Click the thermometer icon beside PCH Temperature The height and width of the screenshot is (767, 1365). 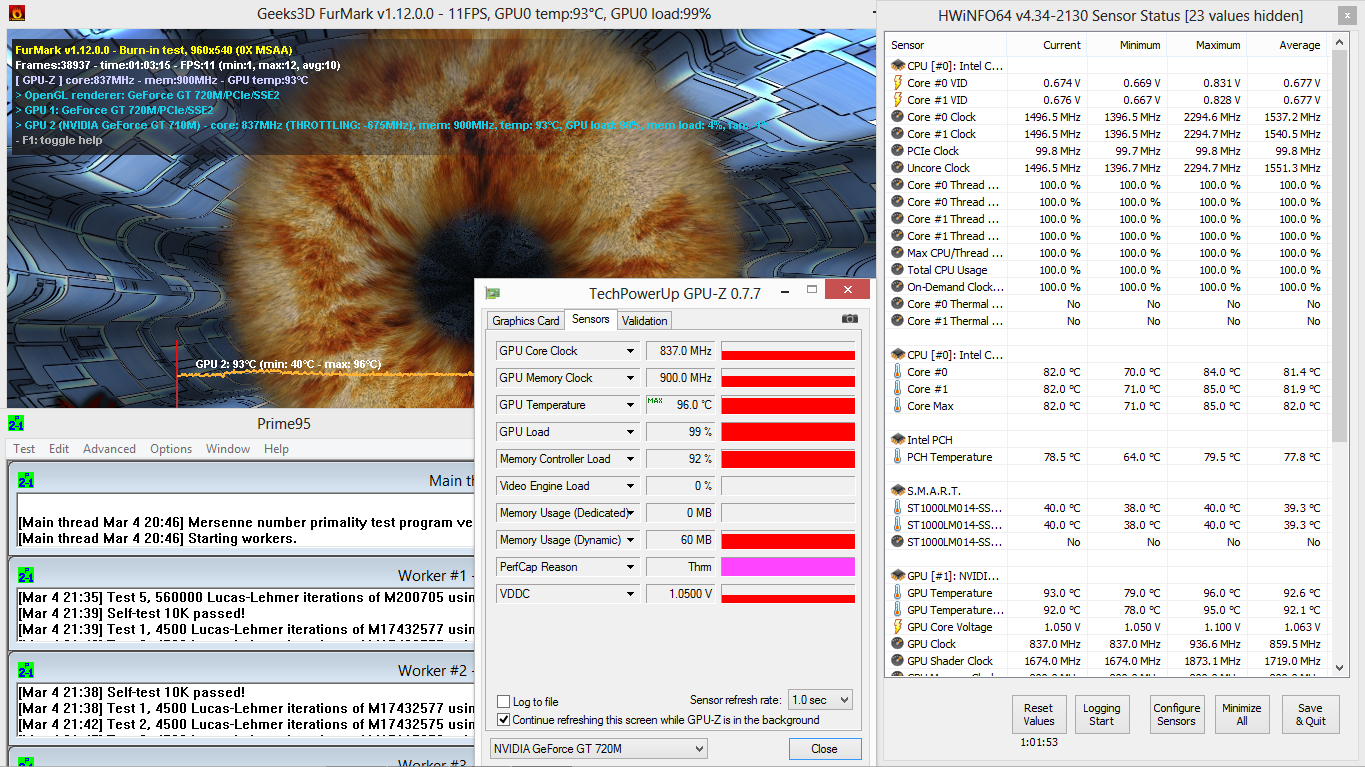pos(897,457)
